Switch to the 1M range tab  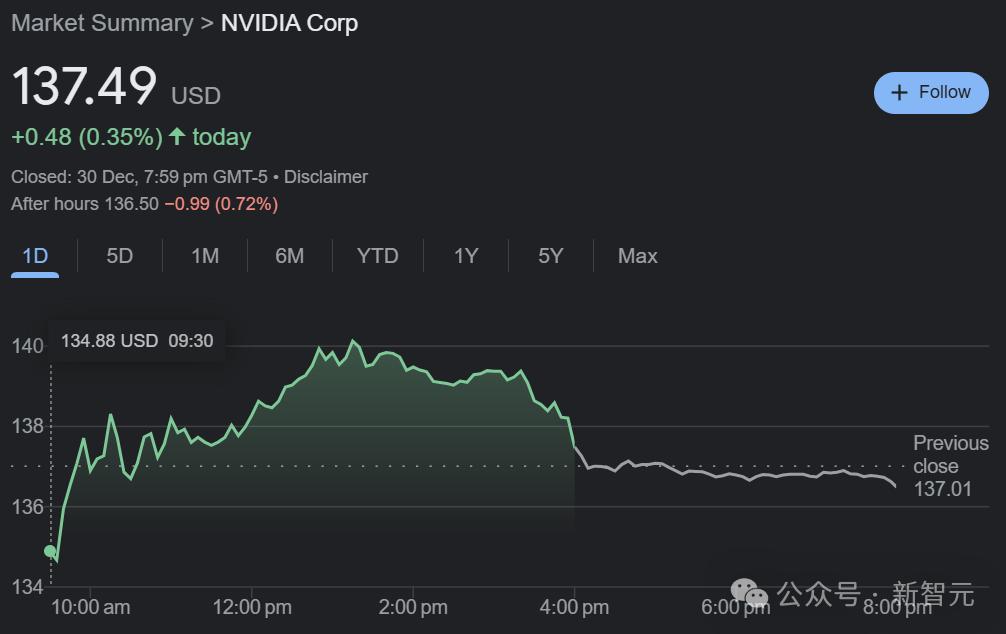click(x=205, y=256)
